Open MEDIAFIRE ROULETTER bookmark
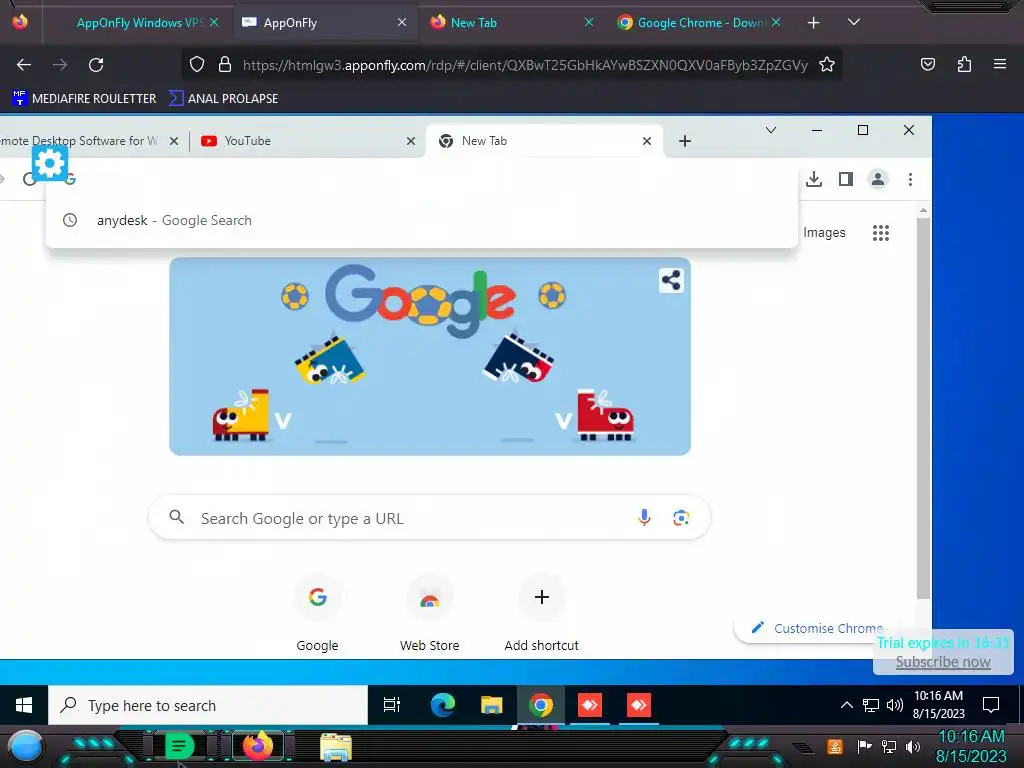Screen dimensions: 1024x768 tap(84, 99)
